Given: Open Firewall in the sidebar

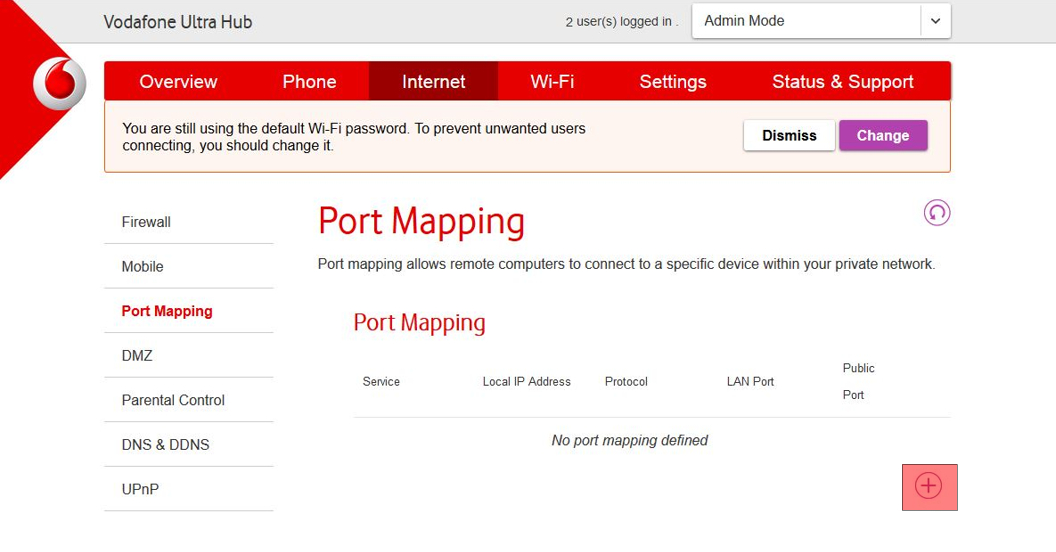Looking at the screenshot, I should coord(146,222).
